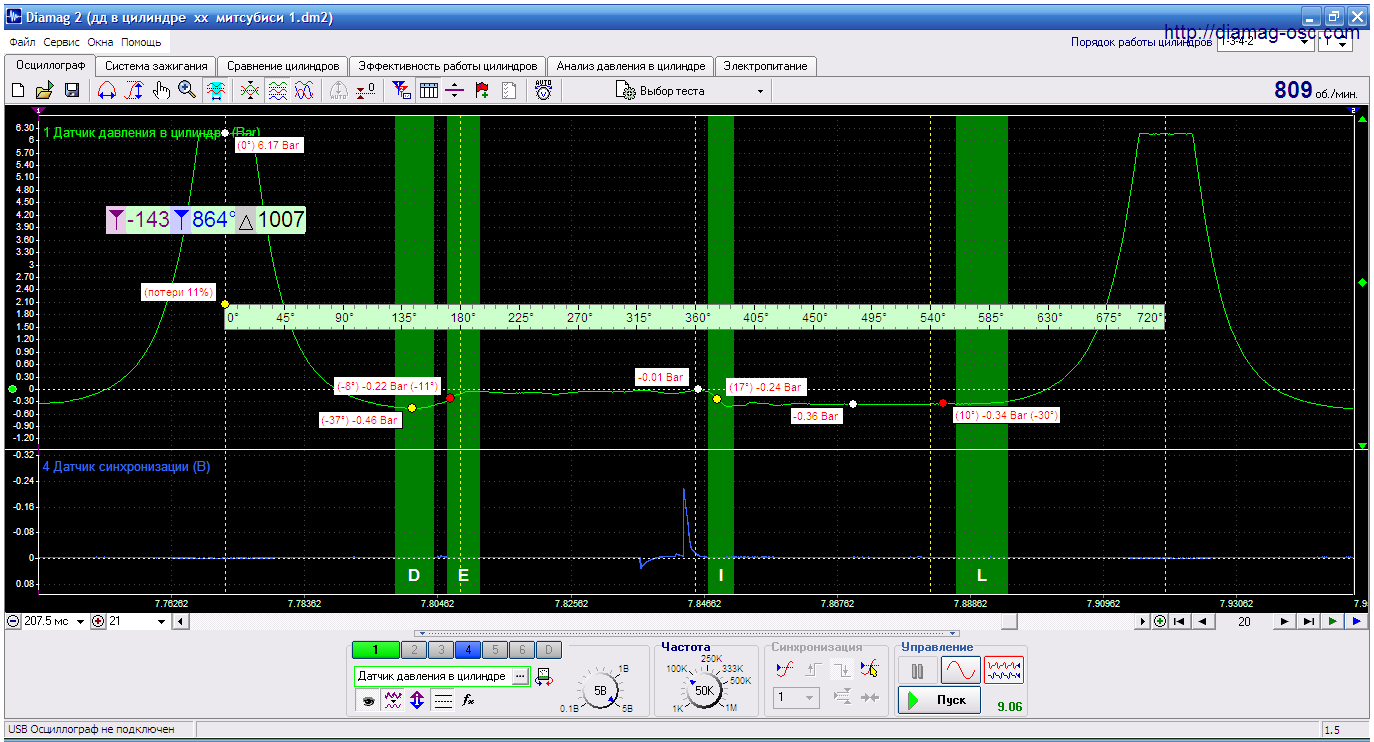Screen dimensions: 1374x742
Task: Select the 'Осциллограф' tab
Action: pos(50,65)
